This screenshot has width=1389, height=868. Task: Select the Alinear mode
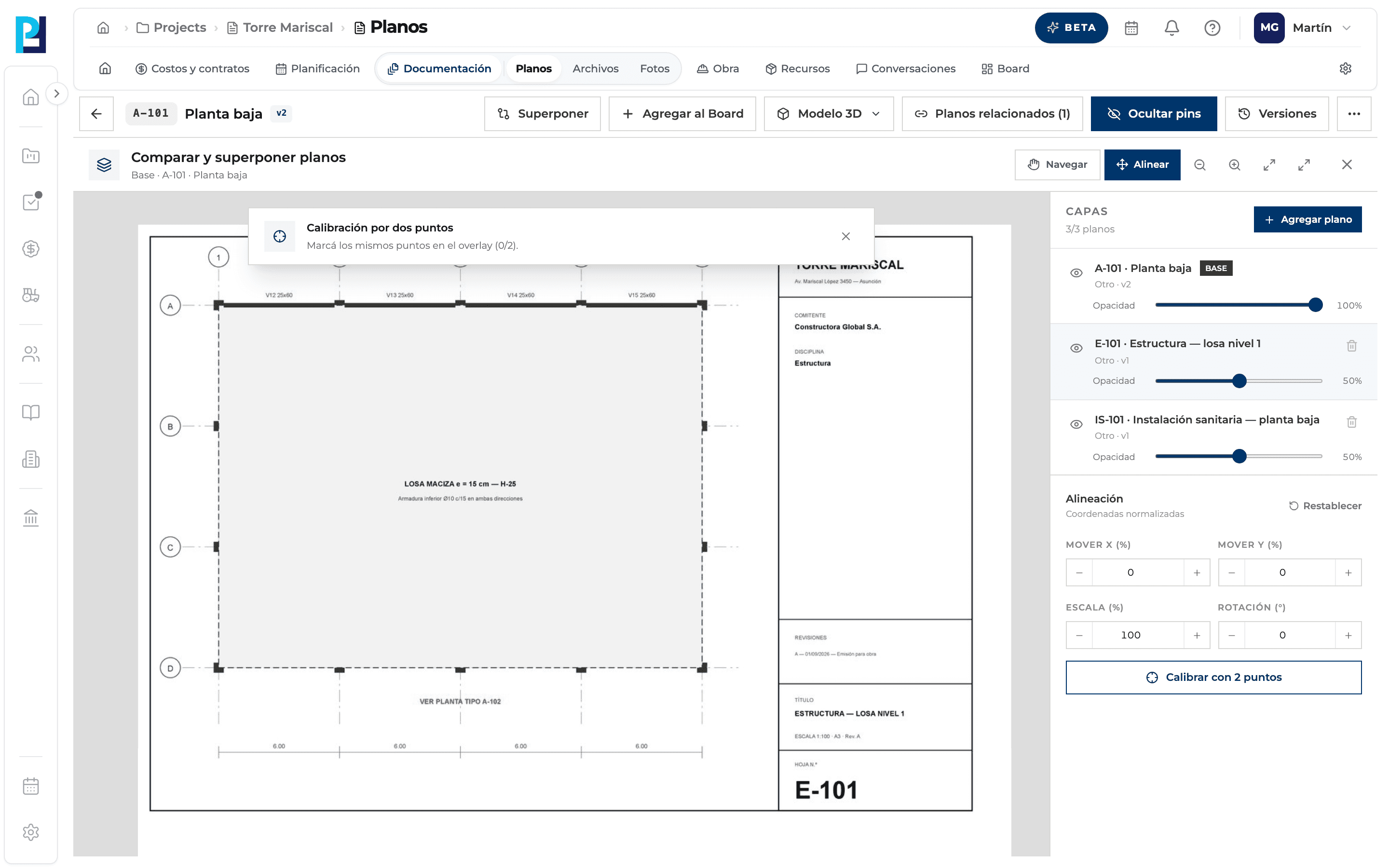(1142, 165)
